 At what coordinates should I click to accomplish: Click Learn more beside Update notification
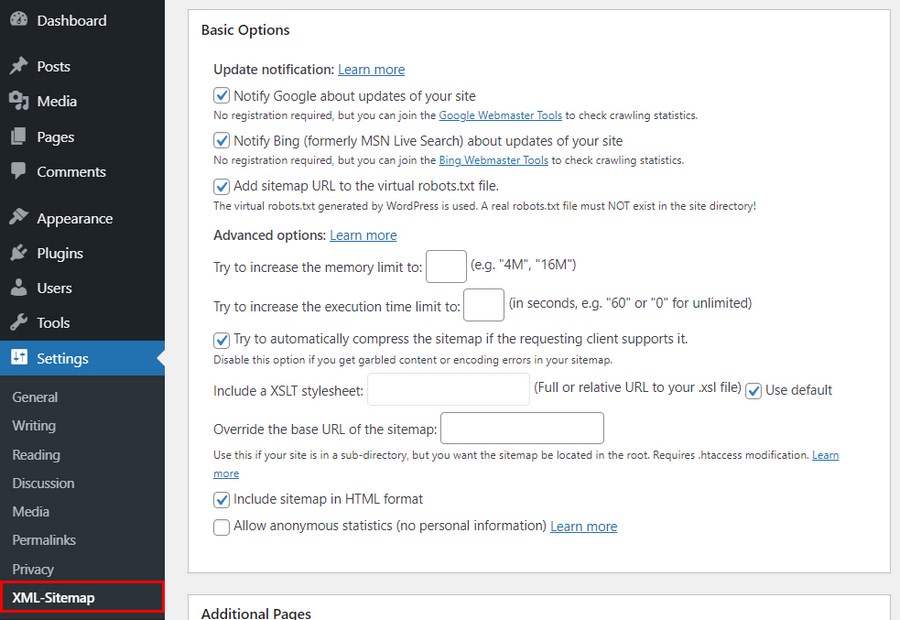pos(371,69)
